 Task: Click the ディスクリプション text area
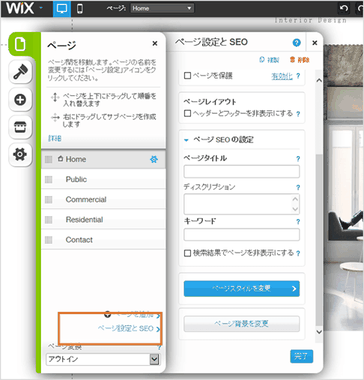click(x=242, y=204)
